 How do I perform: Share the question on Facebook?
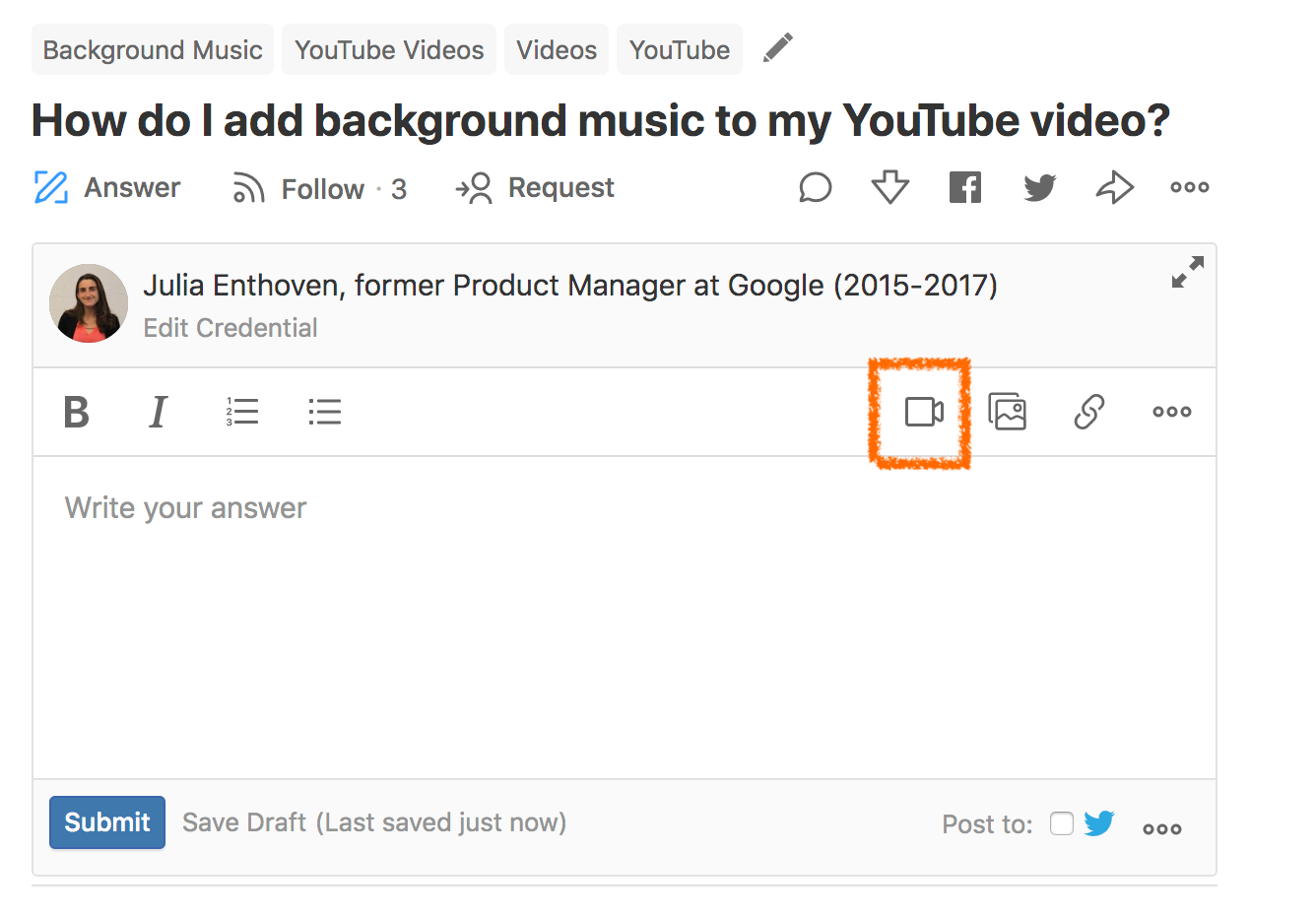point(964,187)
